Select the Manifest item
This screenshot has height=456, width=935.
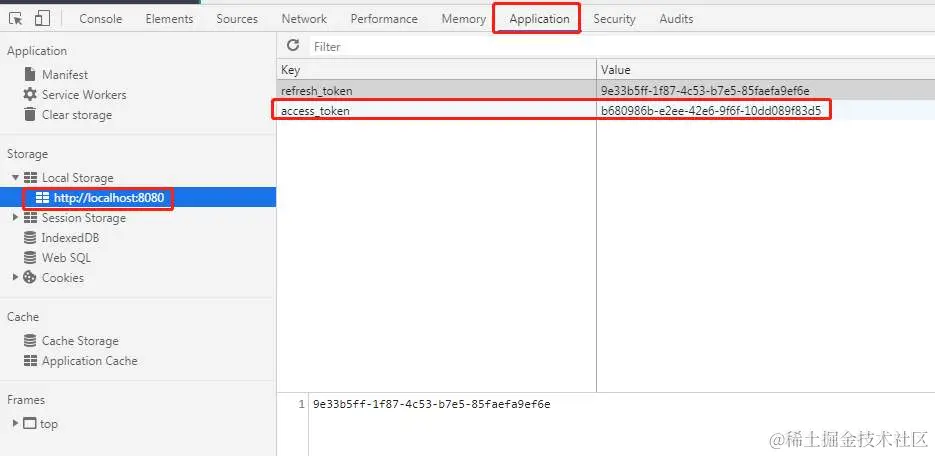click(x=64, y=75)
